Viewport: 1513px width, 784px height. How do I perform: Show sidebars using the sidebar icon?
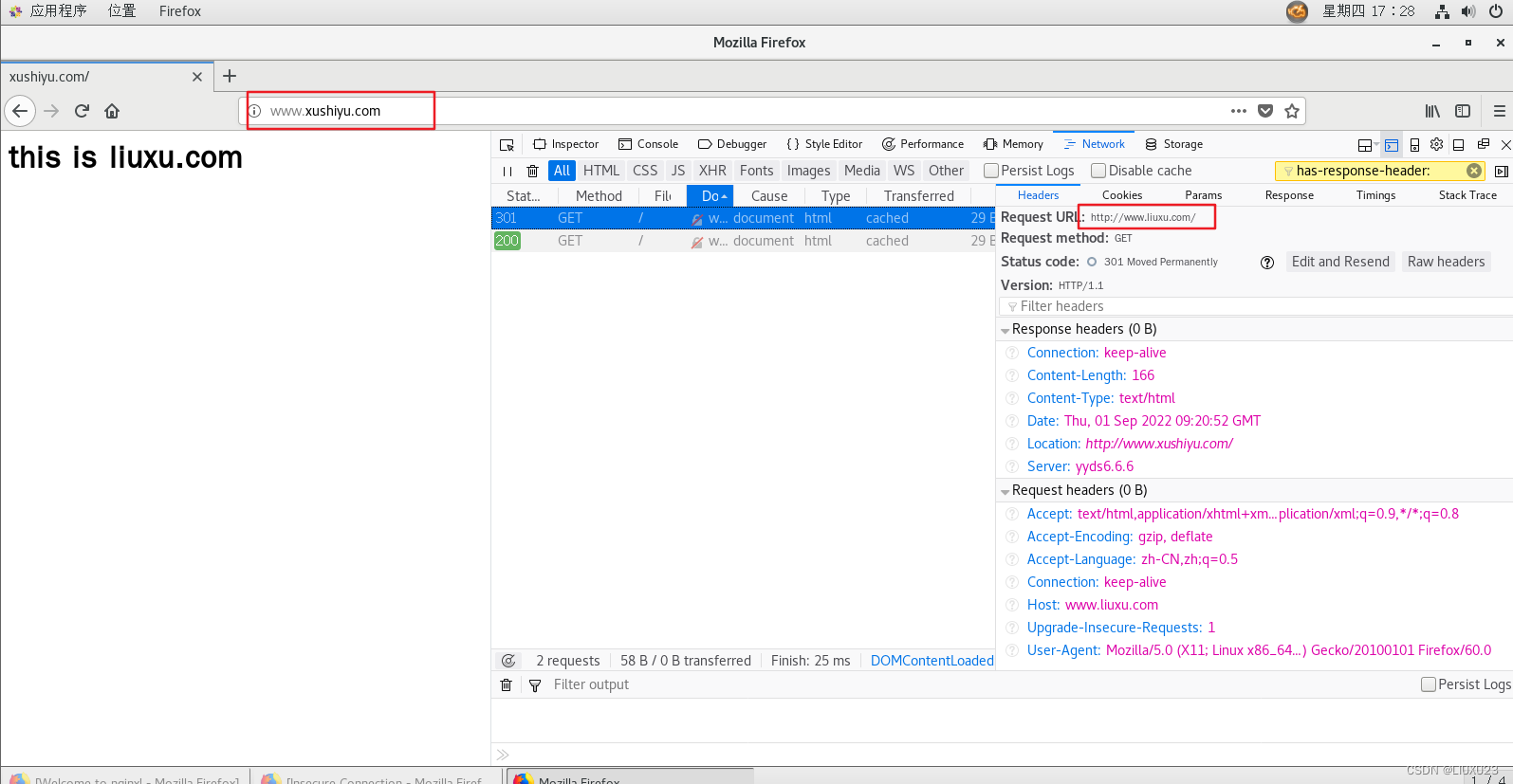(x=1463, y=111)
